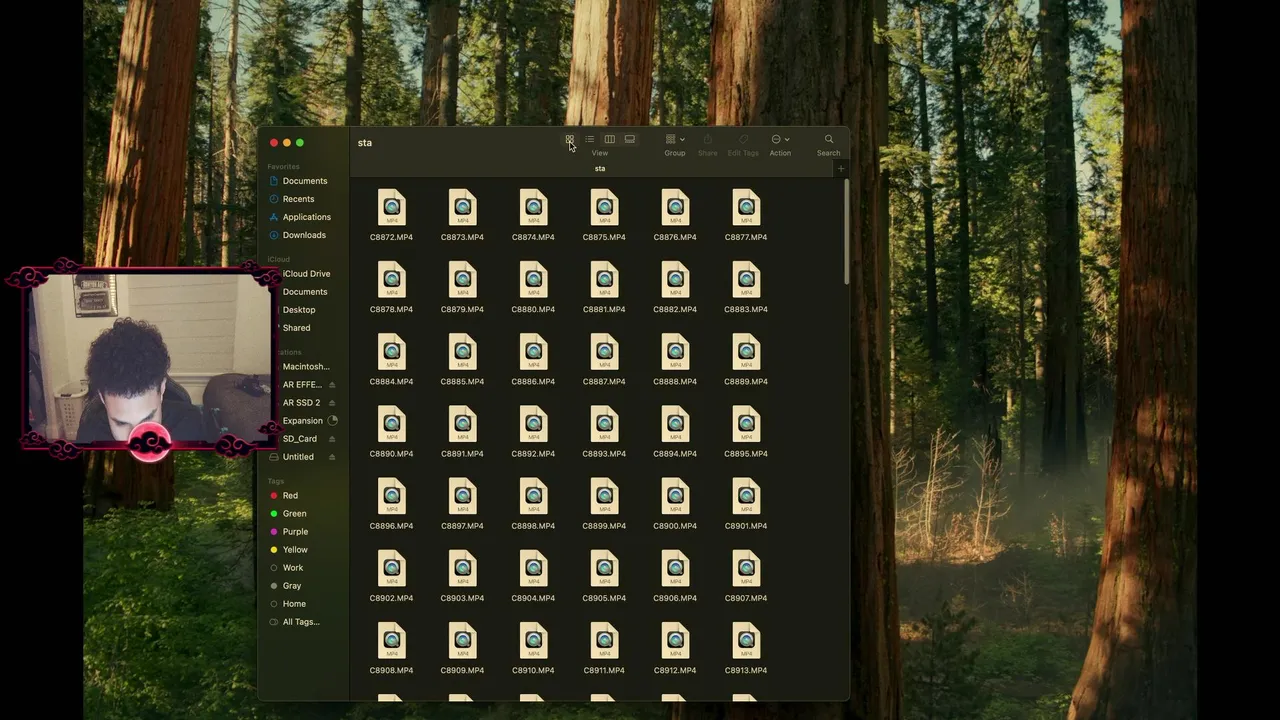This screenshot has height=720, width=1280.
Task: Select video file C8894.MP4
Action: tap(675, 424)
